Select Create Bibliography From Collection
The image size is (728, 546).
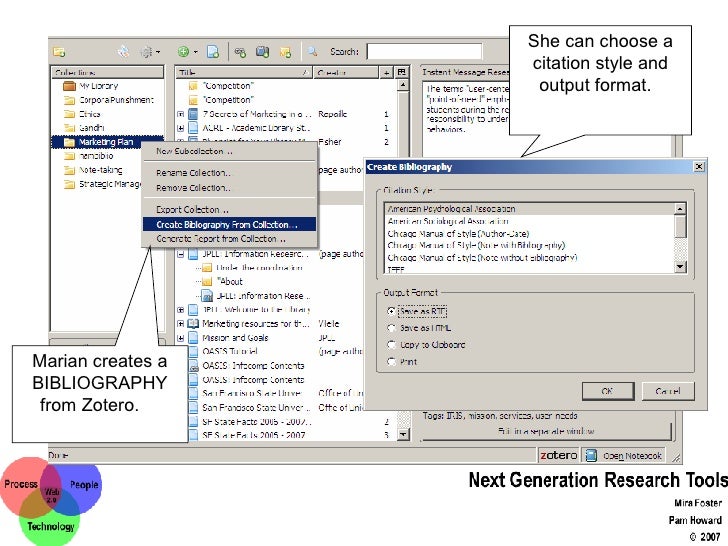230,225
